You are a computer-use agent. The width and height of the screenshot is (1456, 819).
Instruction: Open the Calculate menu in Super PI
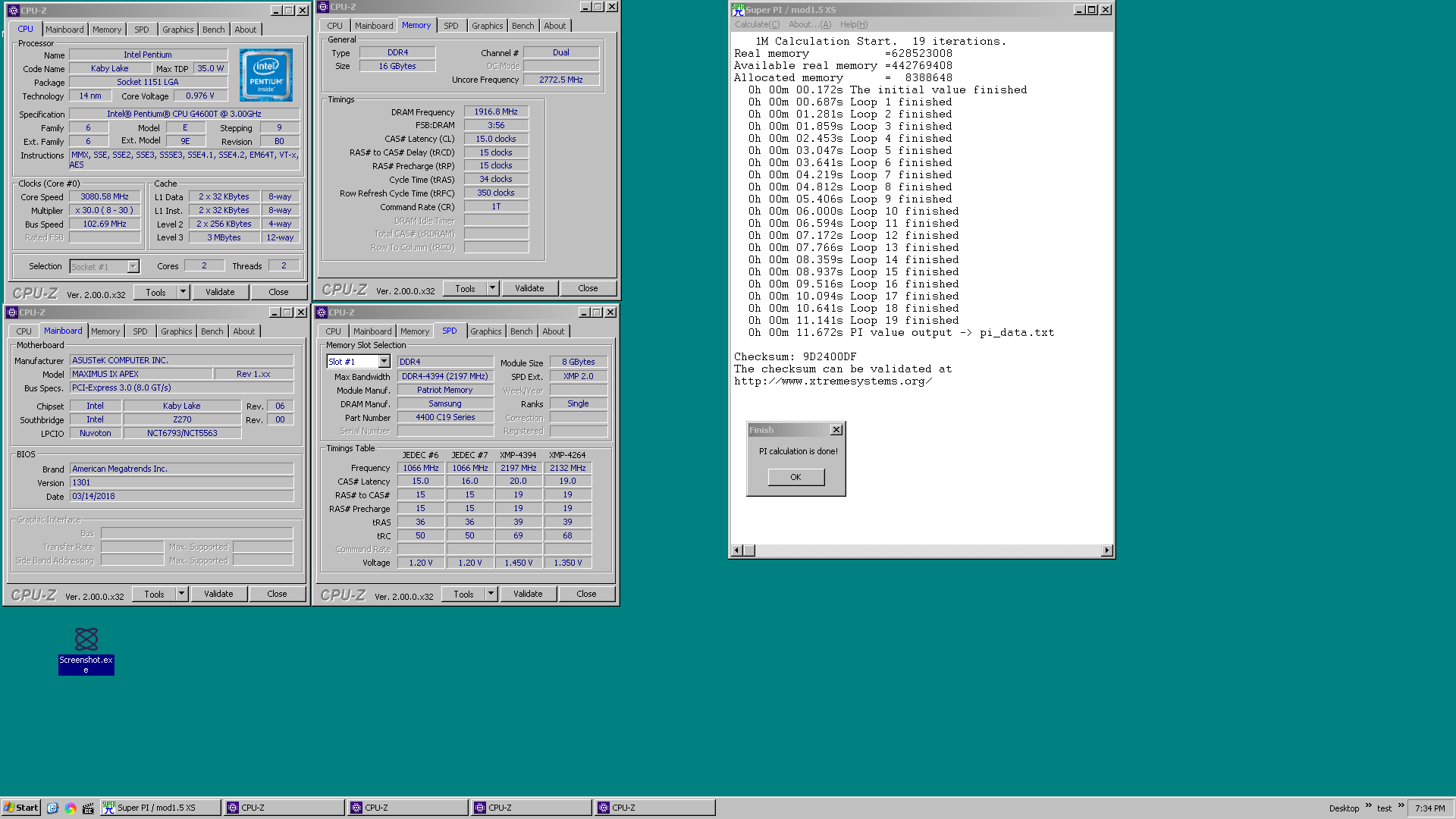tap(757, 24)
